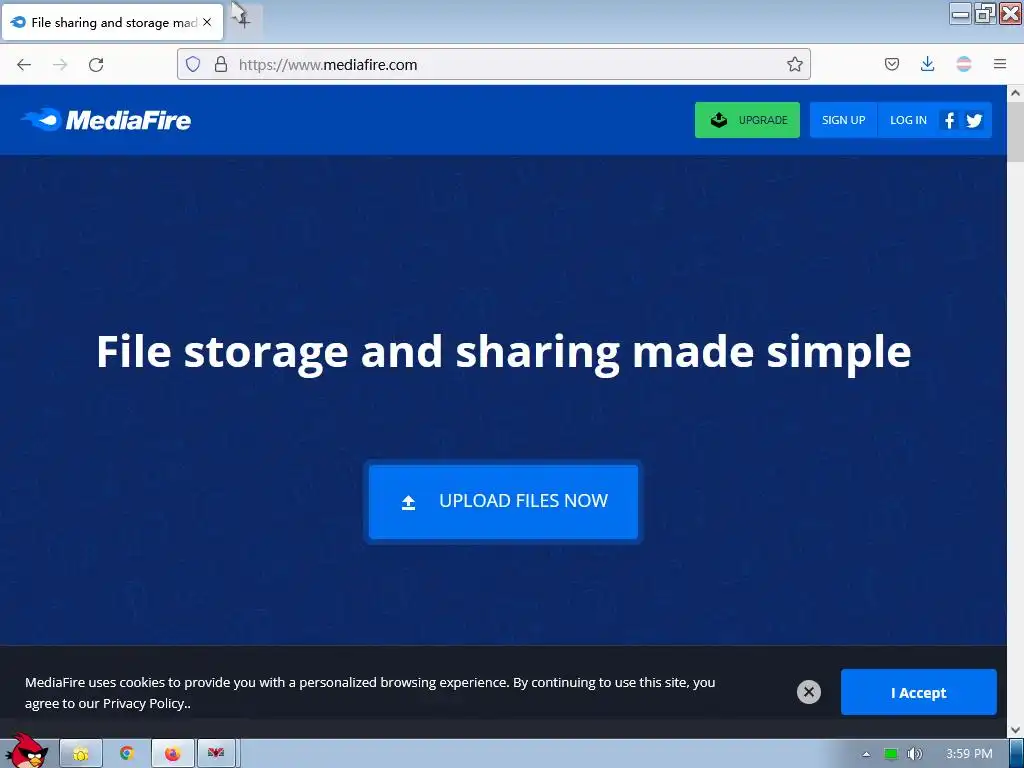
Task: Click the address bar URL field
Action: tap(494, 64)
